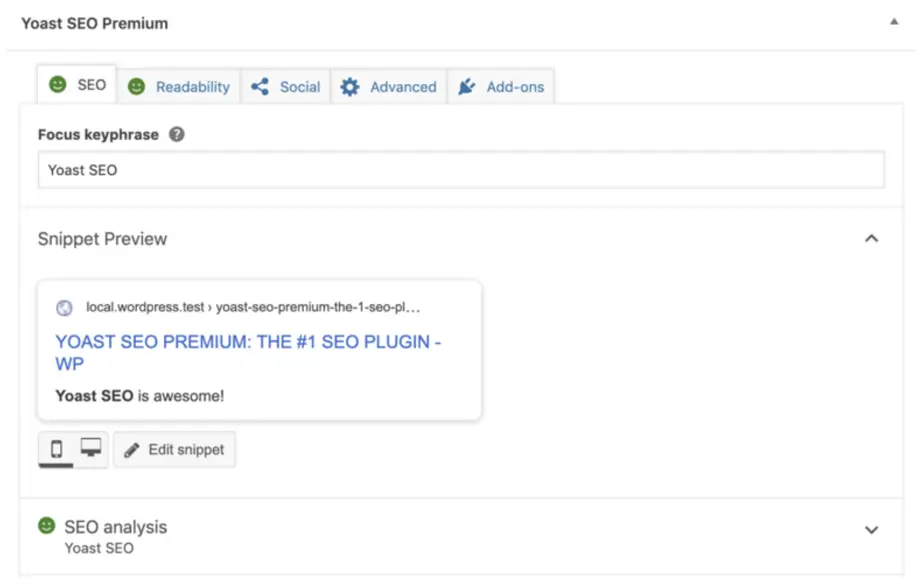Click the pencil icon on Edit snippet
The image size is (921, 585).
132,450
